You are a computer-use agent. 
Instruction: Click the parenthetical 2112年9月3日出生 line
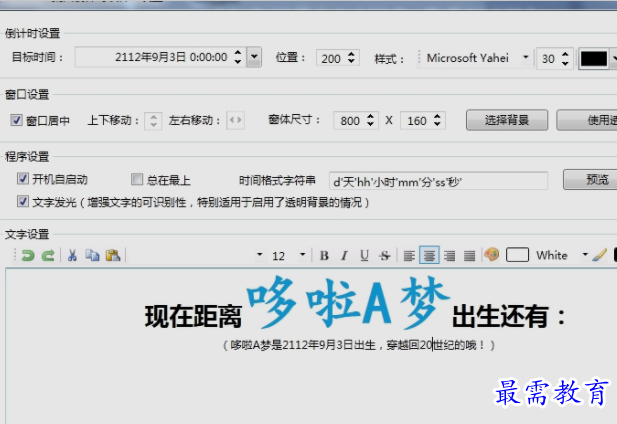point(358,345)
